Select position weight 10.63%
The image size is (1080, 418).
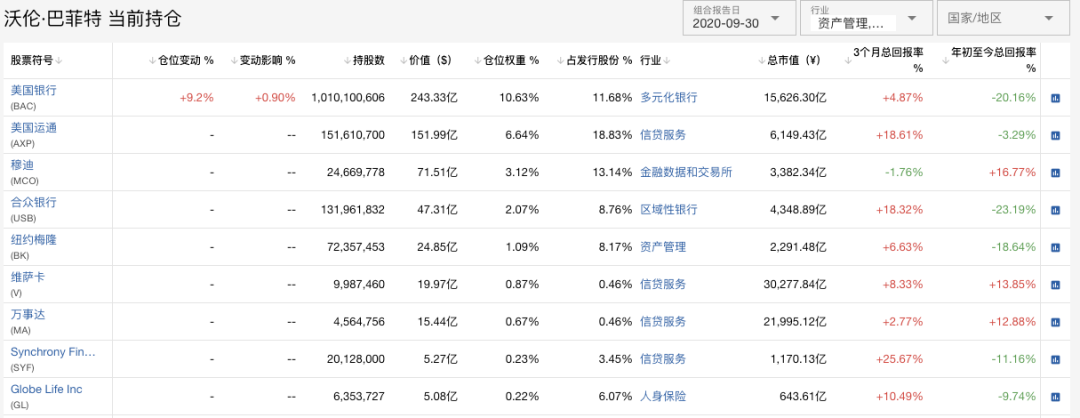[521, 98]
